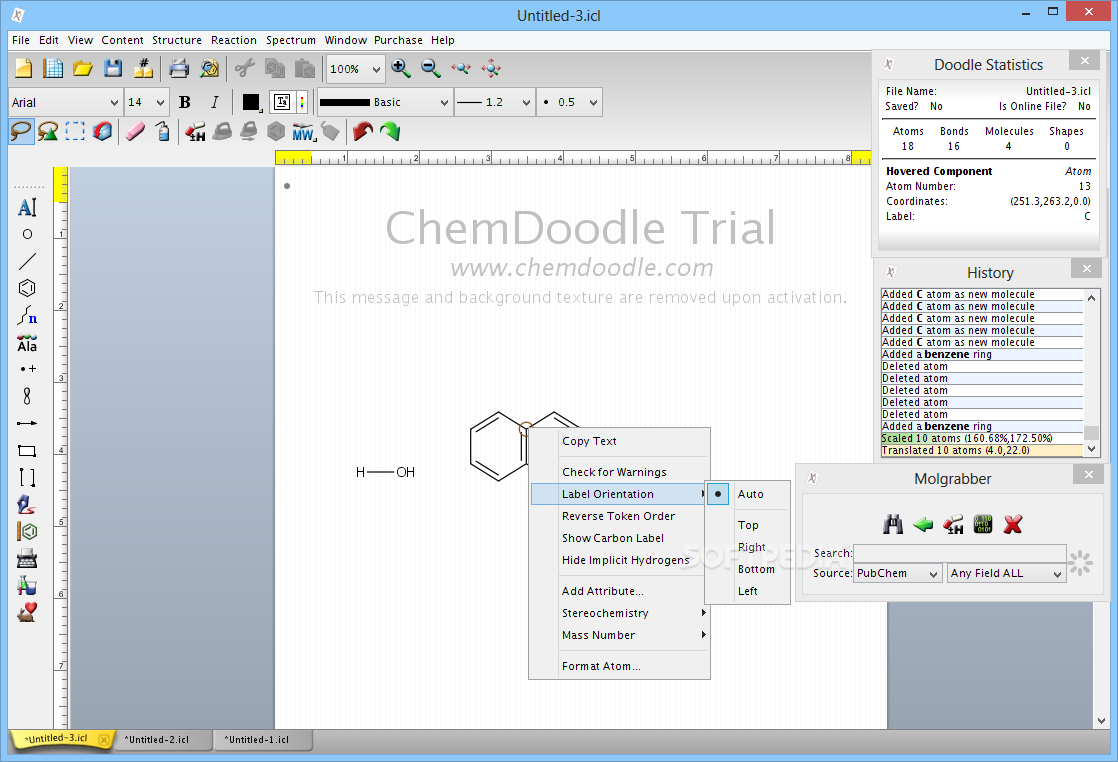Click the red X in Molgrabber

[x=1012, y=525]
